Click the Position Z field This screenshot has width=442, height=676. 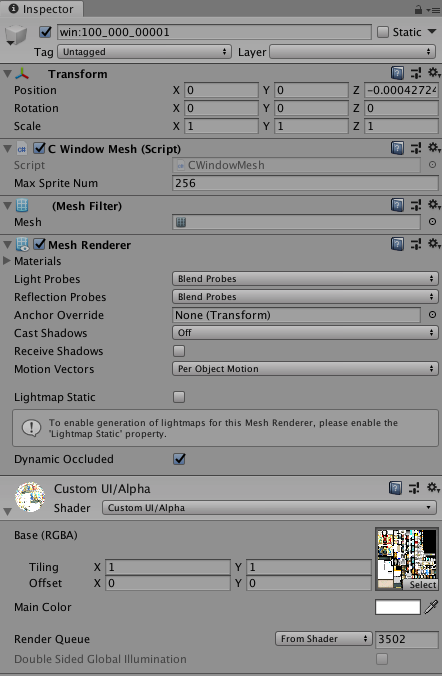pos(401,90)
